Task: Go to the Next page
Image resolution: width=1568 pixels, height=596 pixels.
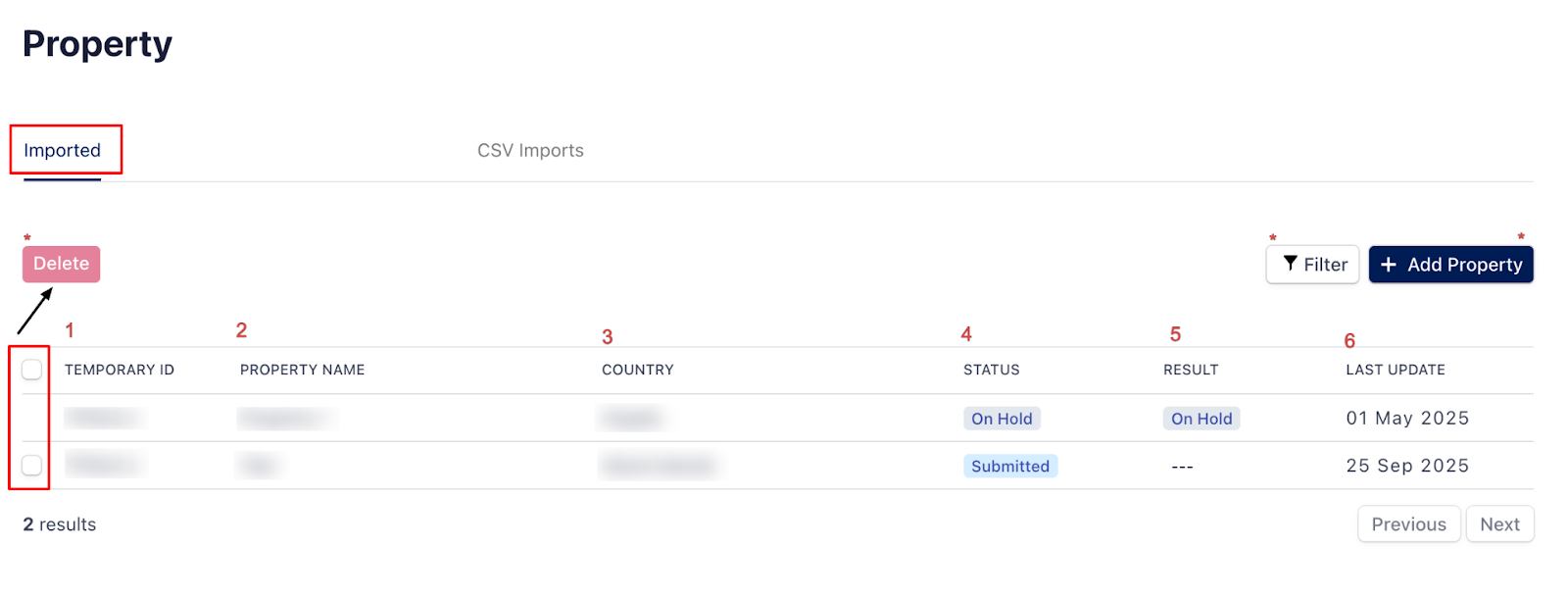Action: [1499, 524]
